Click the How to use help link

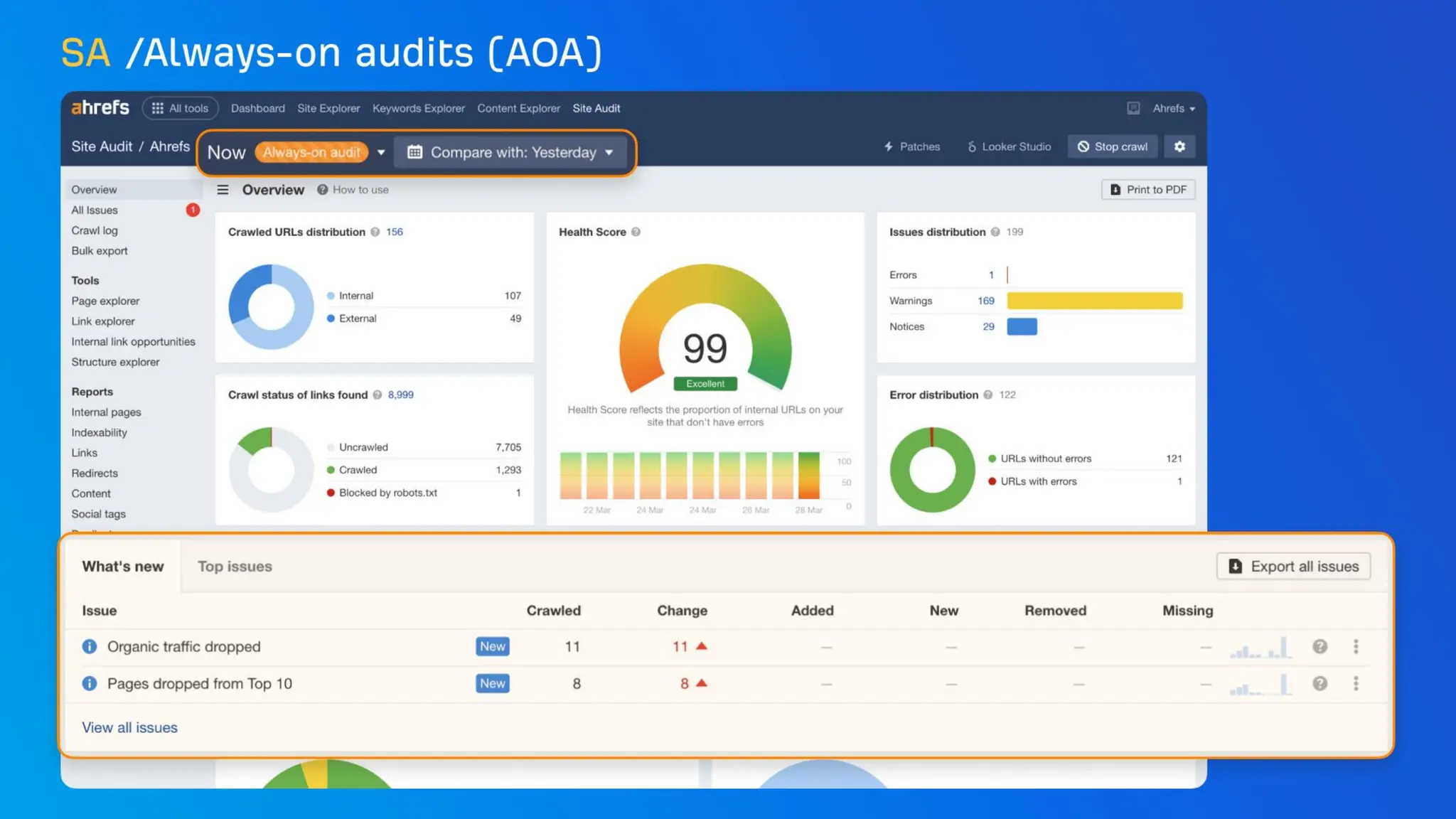click(353, 190)
